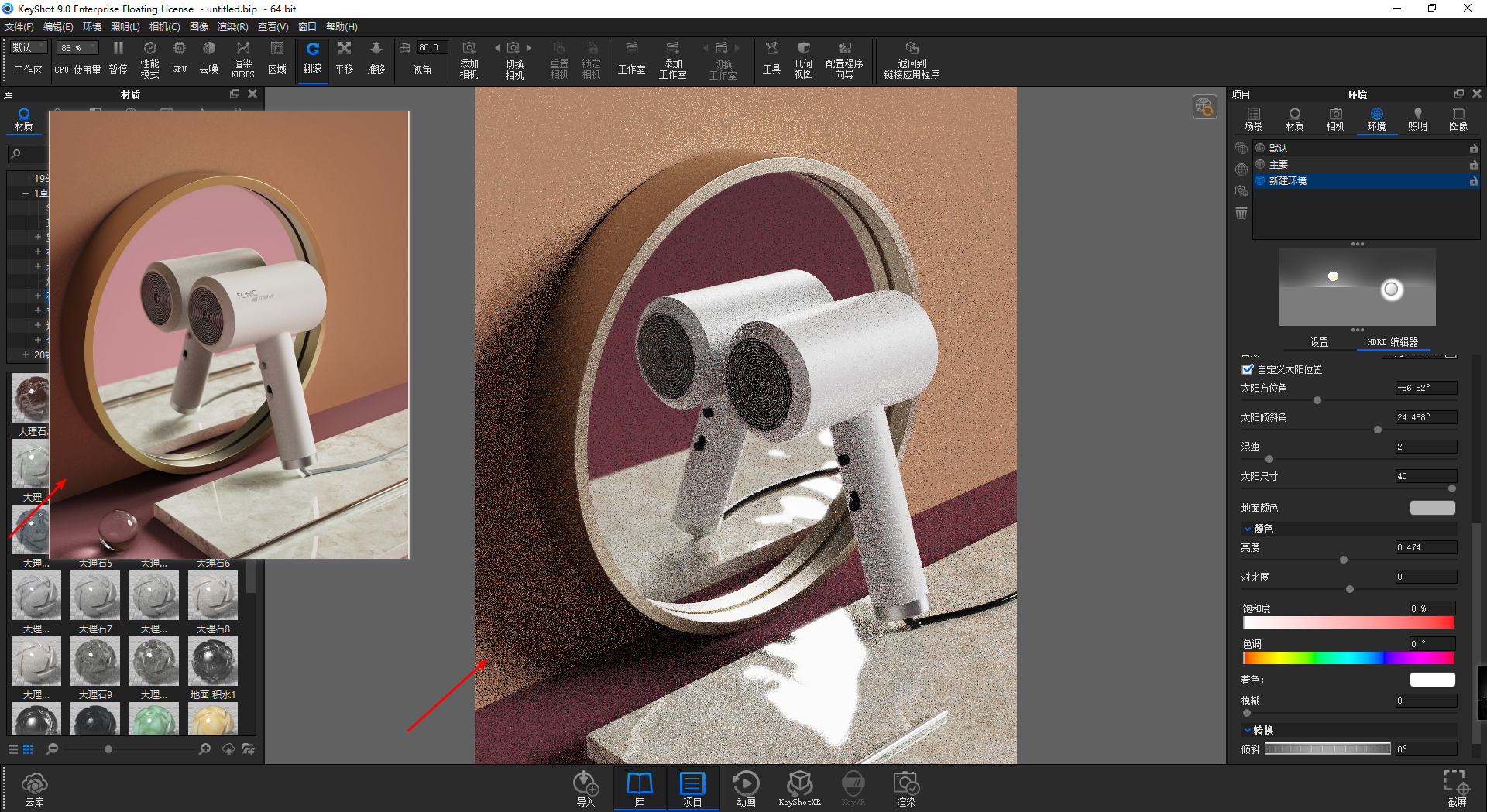1487x812 pixels.
Task: Open the 文件(F) menu
Action: (19, 27)
